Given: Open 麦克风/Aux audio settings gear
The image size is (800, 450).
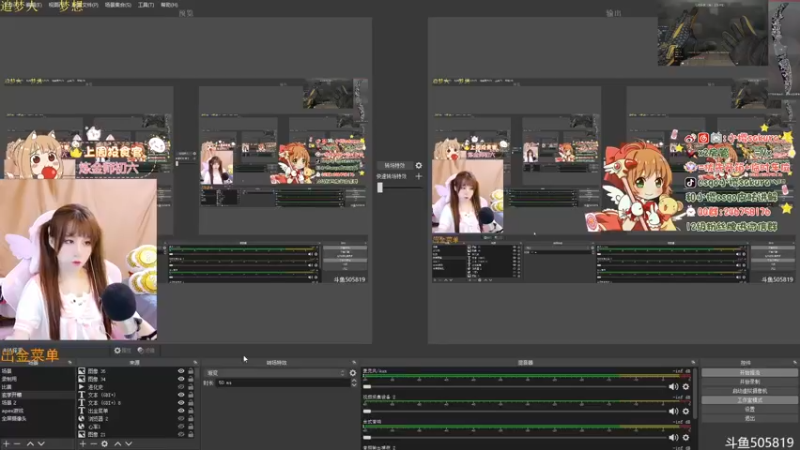Looking at the screenshot, I should click(686, 387).
